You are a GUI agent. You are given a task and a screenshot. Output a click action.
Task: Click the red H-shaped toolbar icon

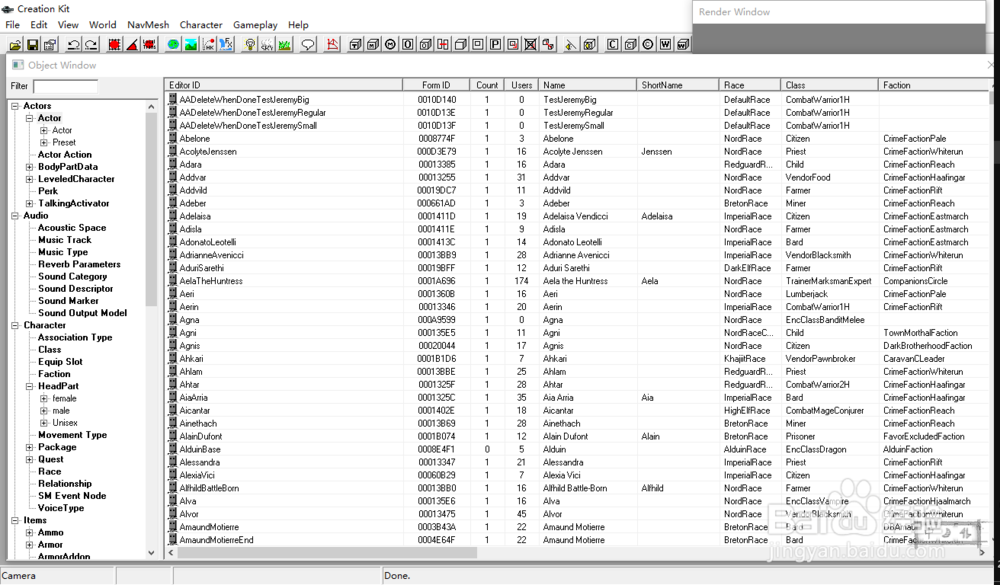(x=443, y=44)
